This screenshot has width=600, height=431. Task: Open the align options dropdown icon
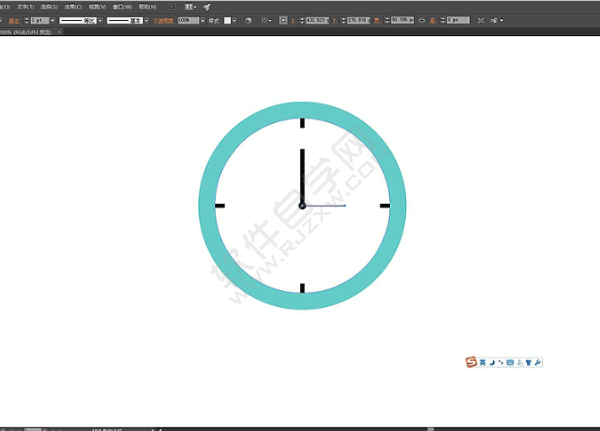coord(266,20)
